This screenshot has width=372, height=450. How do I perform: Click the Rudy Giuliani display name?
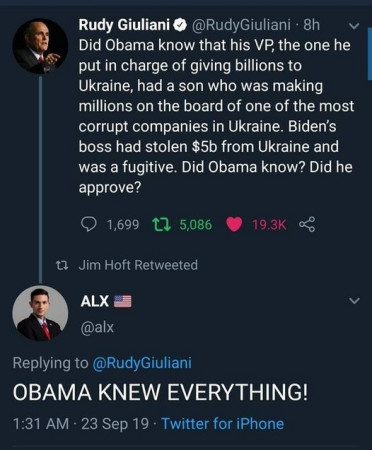[124, 25]
